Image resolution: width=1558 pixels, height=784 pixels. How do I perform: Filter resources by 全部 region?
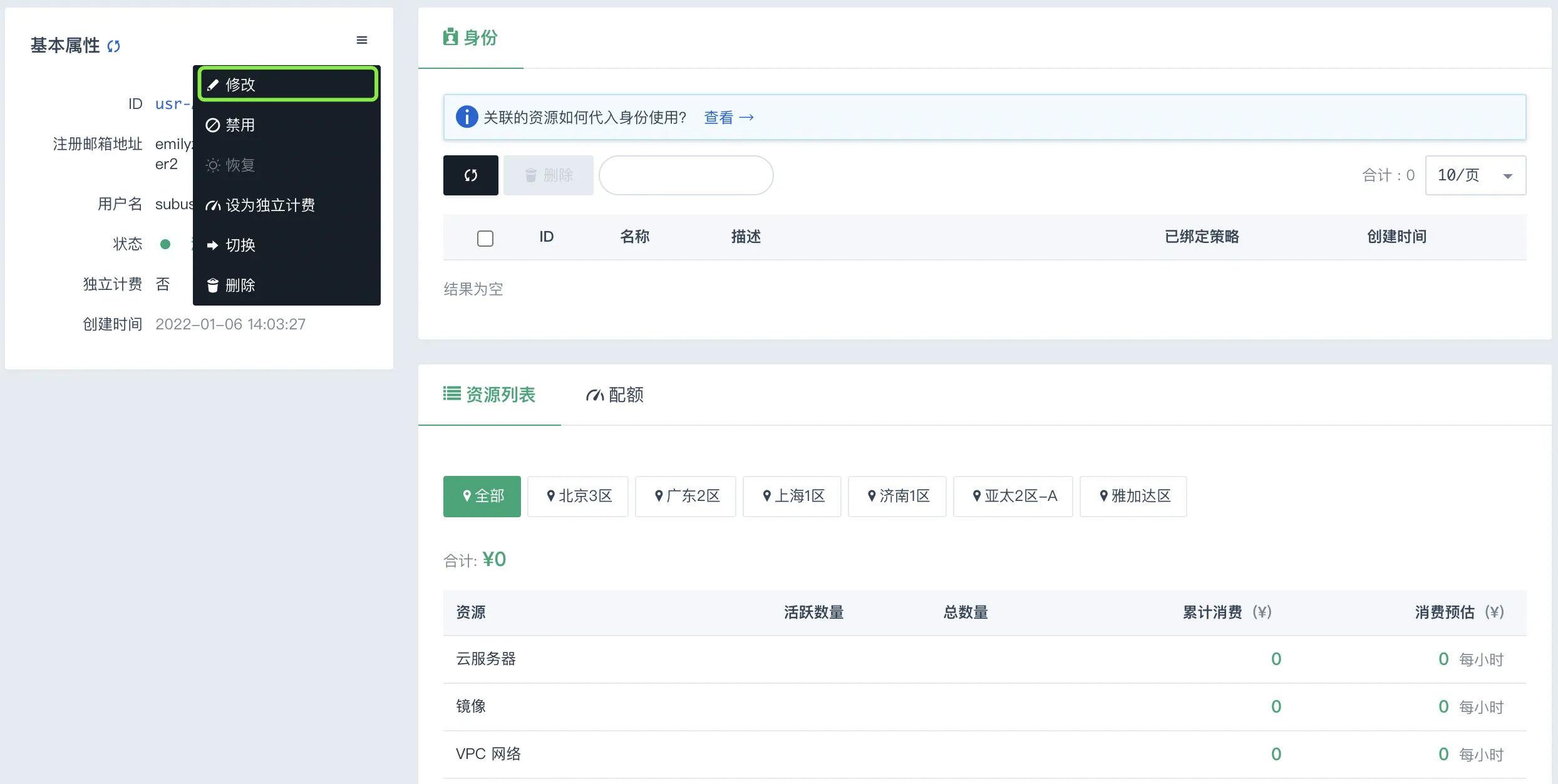(482, 496)
